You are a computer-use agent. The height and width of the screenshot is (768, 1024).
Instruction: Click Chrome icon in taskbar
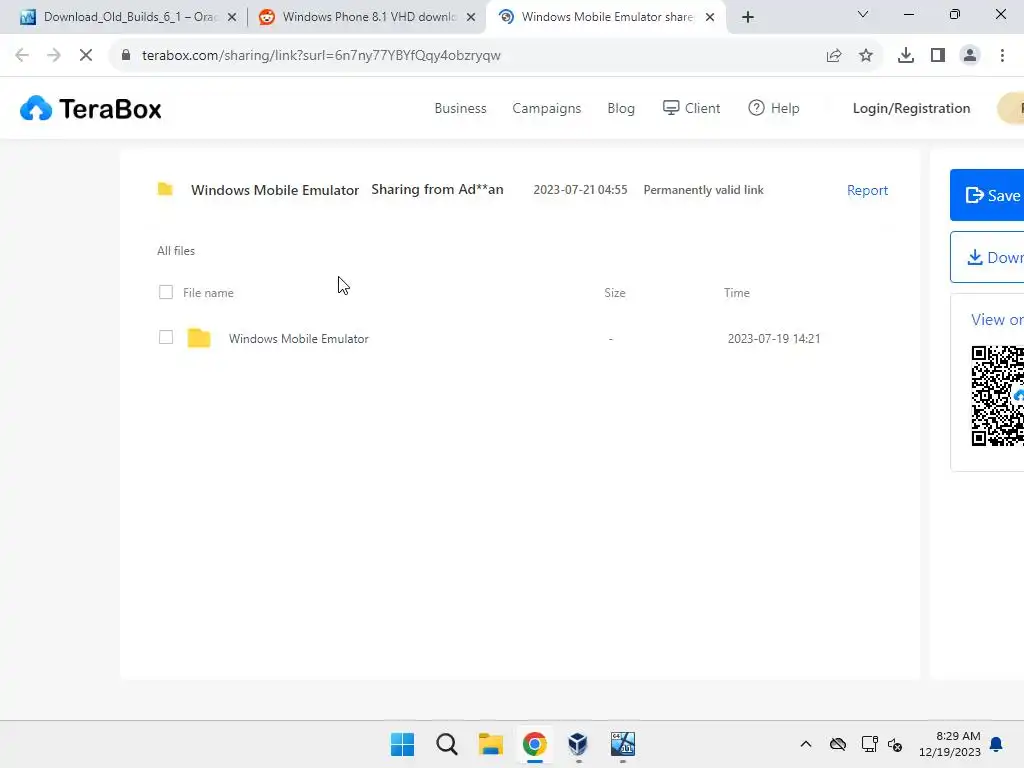pyautogui.click(x=534, y=744)
